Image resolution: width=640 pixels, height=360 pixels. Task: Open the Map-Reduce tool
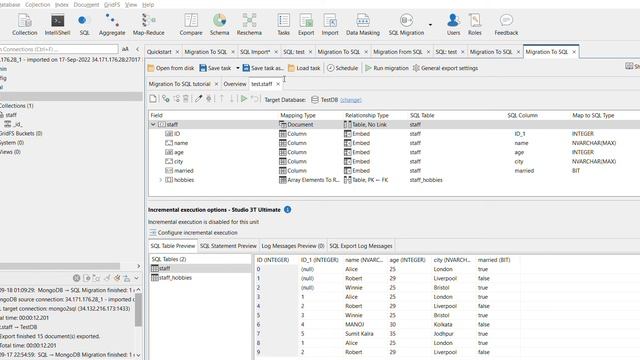click(149, 24)
